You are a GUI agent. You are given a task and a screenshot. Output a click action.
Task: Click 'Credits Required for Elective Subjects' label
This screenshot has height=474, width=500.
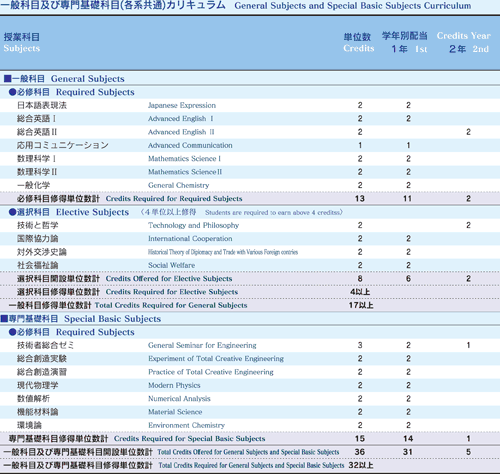(x=172, y=292)
